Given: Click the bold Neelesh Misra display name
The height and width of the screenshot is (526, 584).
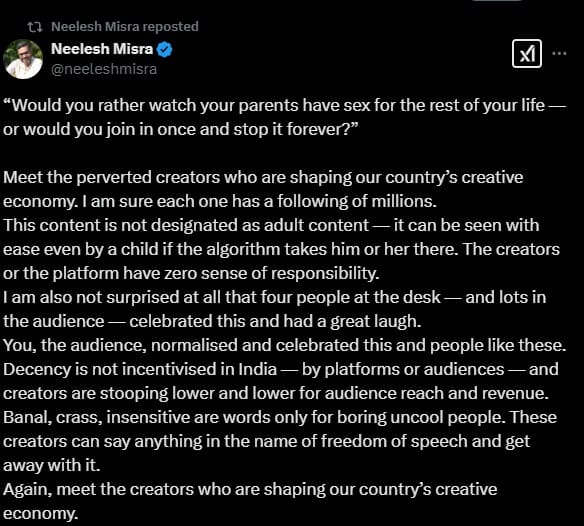Looking at the screenshot, I should coord(102,49).
